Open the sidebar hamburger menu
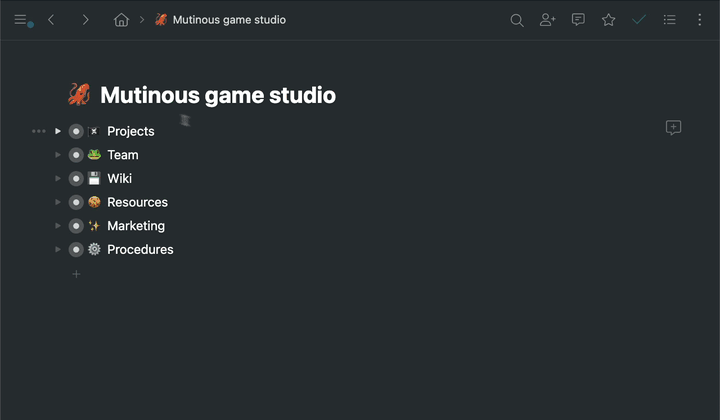The image size is (720, 420). [21, 20]
